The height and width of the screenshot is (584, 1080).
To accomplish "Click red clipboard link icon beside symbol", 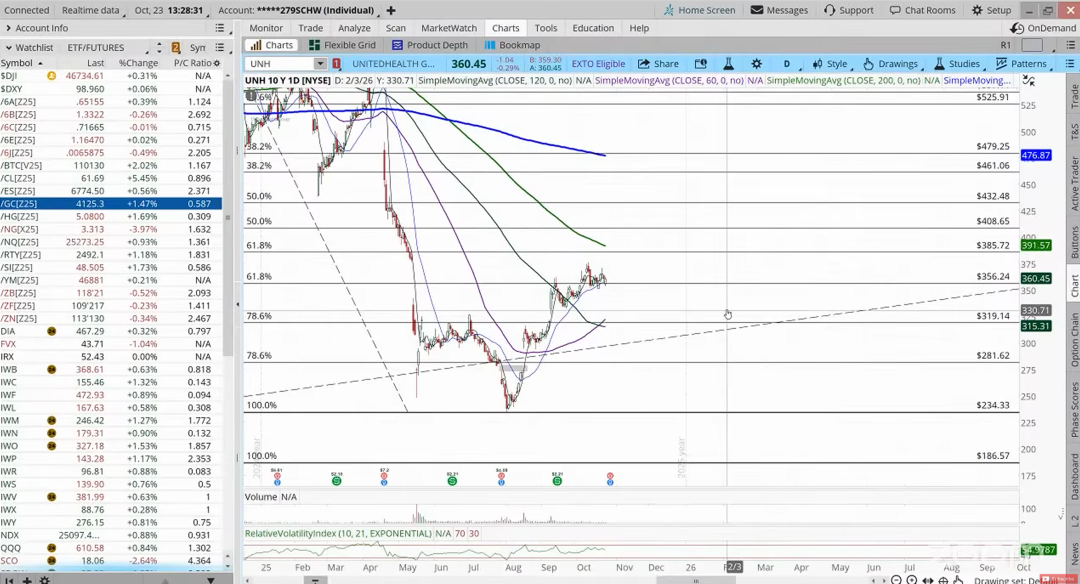I will click(x=336, y=63).
